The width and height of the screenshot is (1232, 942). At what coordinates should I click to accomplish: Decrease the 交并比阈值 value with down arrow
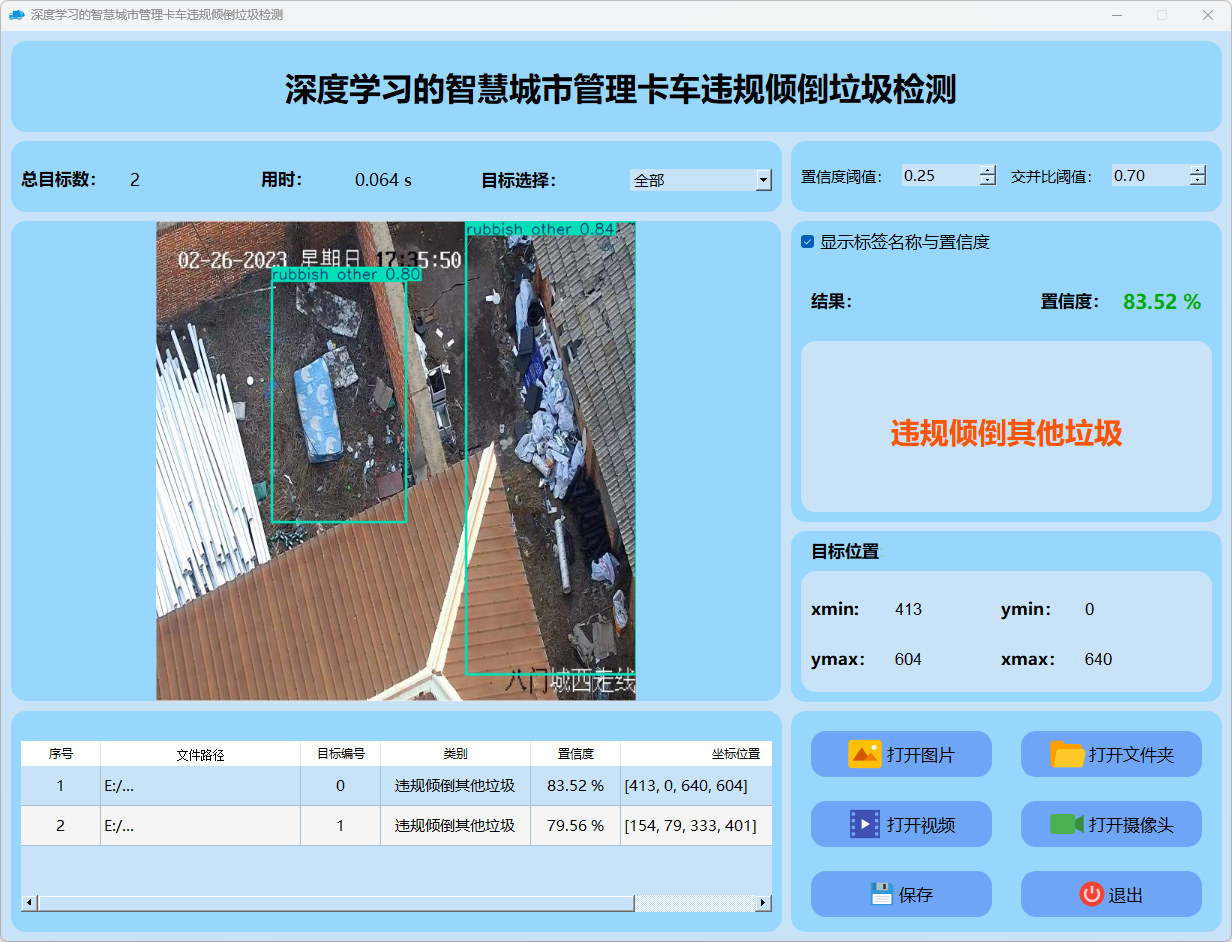point(1198,181)
